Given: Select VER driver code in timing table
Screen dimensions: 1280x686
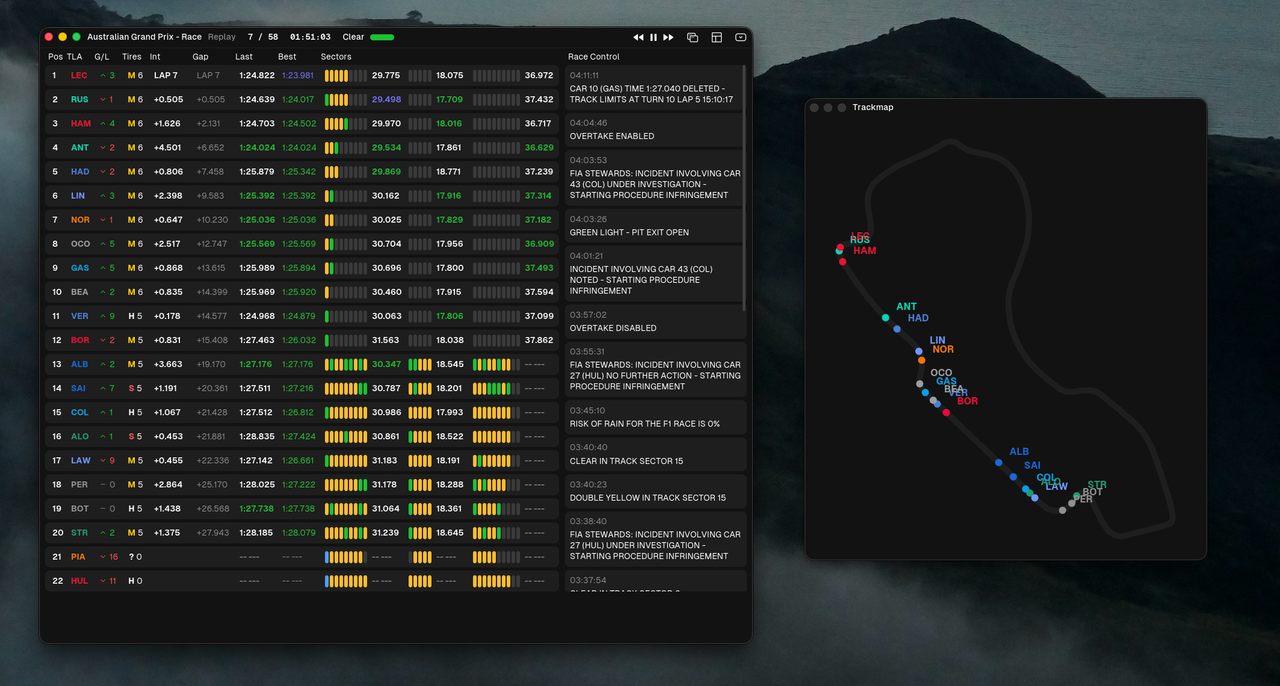Looking at the screenshot, I should click(x=80, y=316).
